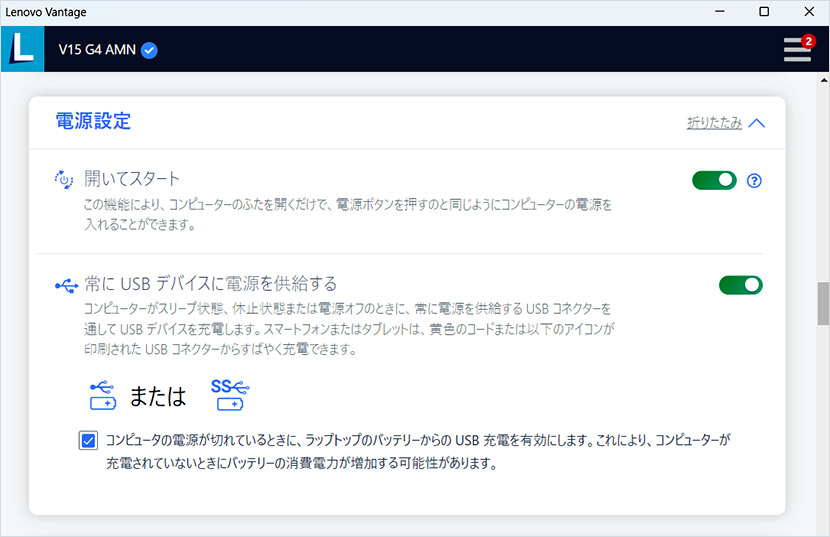Uncheck the battery USB charging checkbox
The width and height of the screenshot is (830, 537).
click(x=88, y=441)
